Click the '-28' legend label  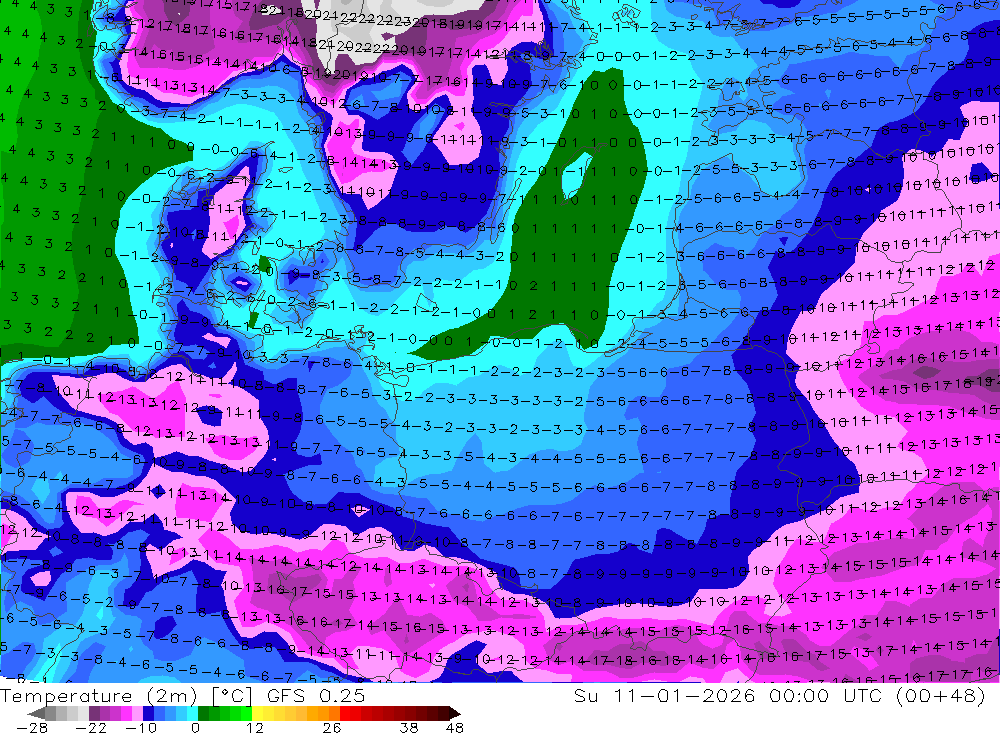[32, 727]
